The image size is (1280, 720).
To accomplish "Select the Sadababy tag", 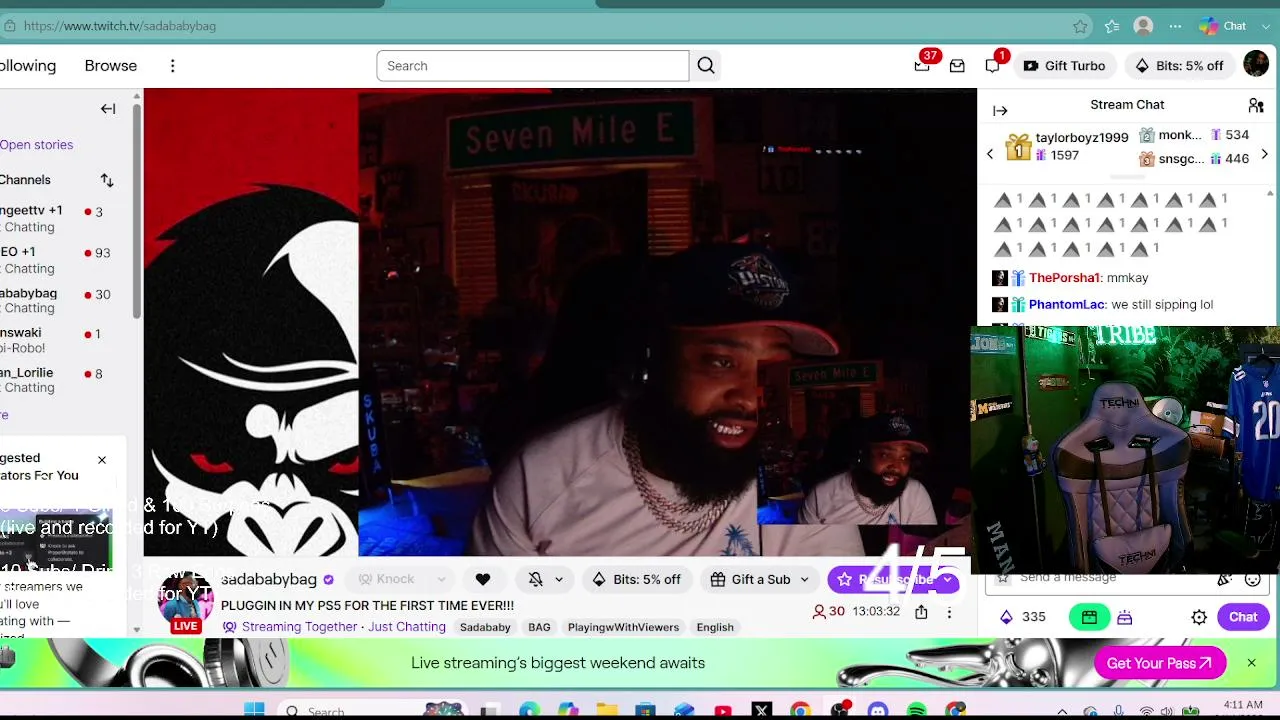I will point(485,627).
